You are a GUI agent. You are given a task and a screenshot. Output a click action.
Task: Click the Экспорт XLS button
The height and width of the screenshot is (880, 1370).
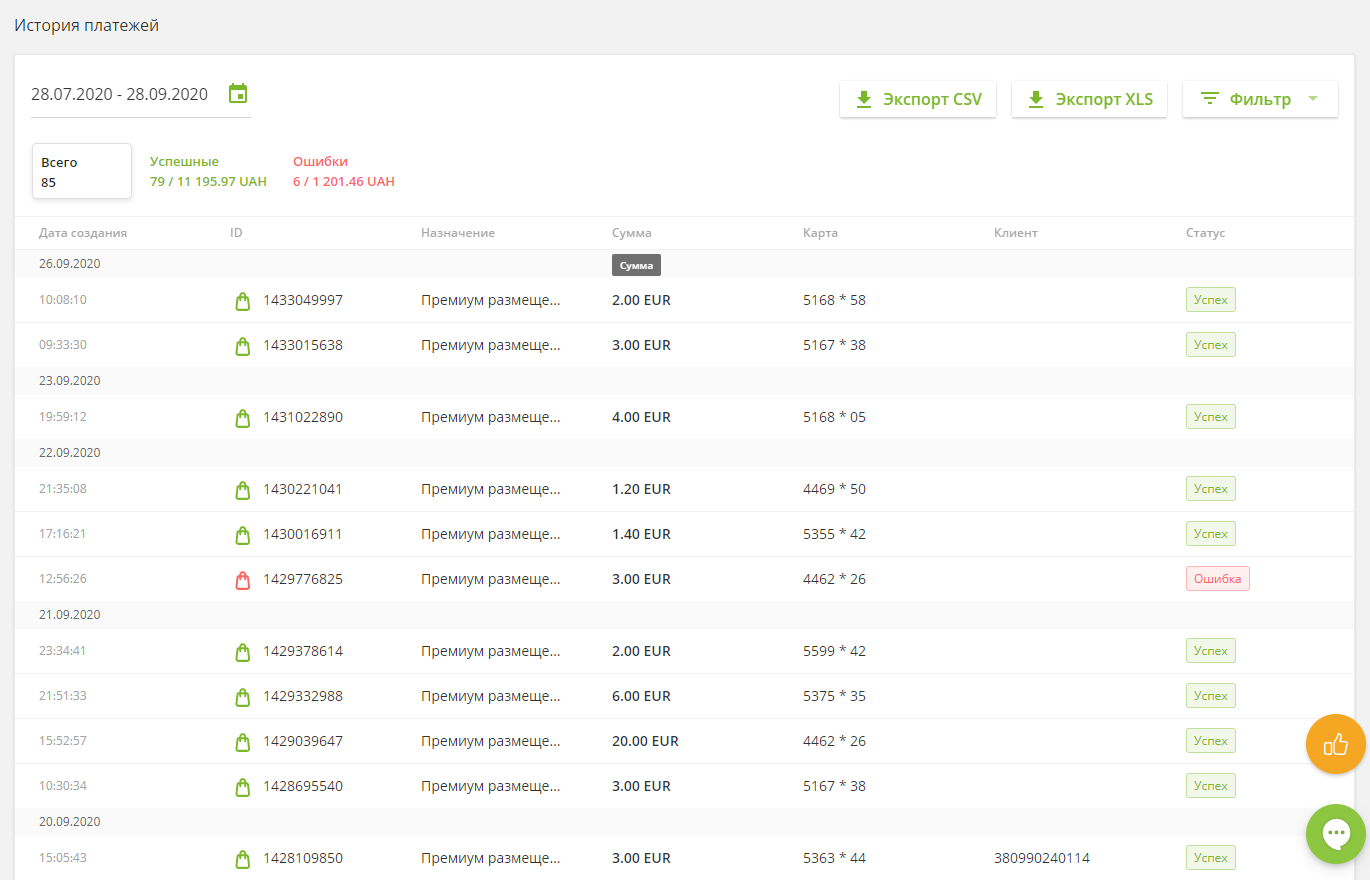click(1089, 99)
